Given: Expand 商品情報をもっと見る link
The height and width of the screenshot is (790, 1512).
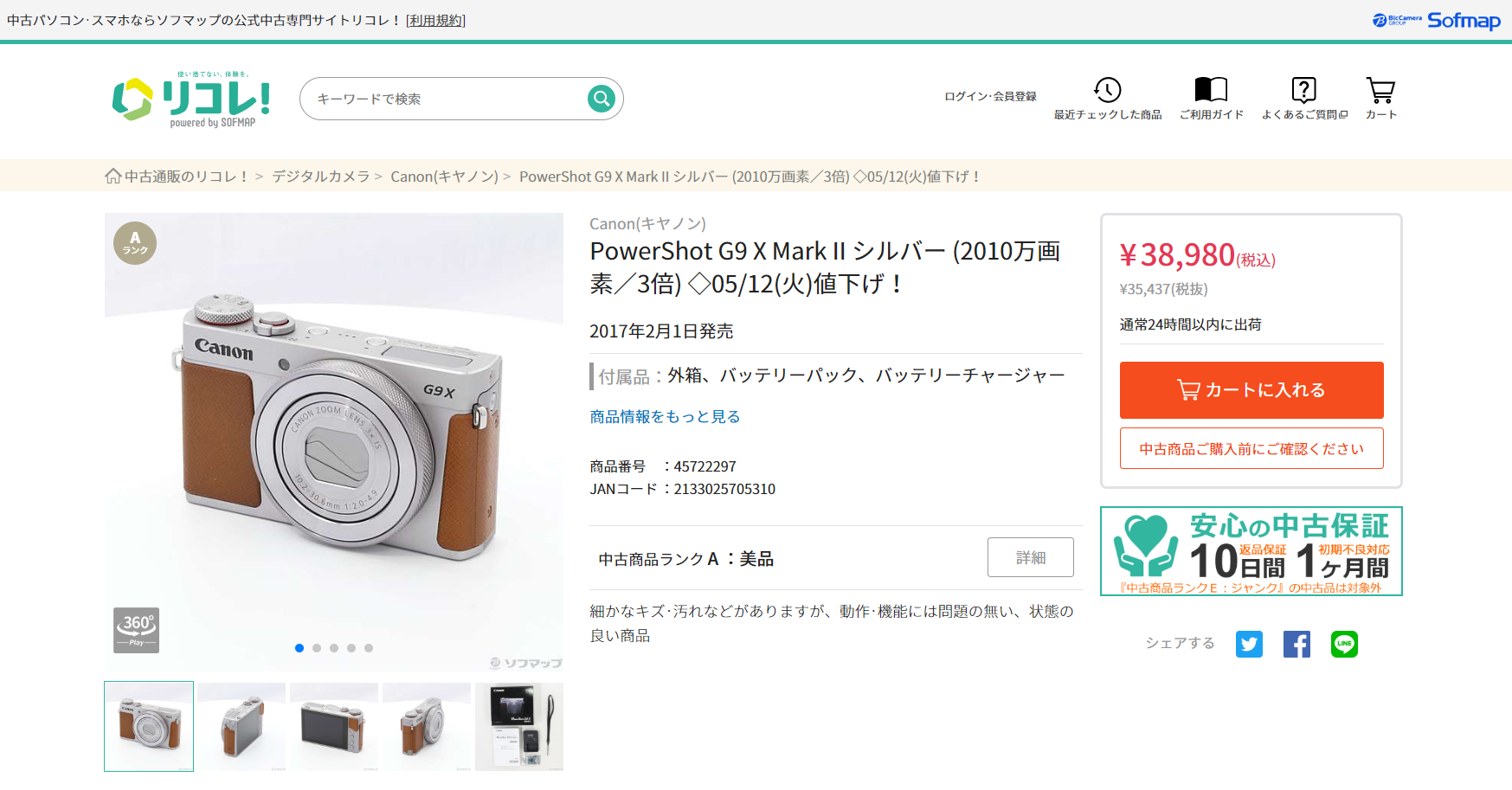Looking at the screenshot, I should tap(665, 417).
